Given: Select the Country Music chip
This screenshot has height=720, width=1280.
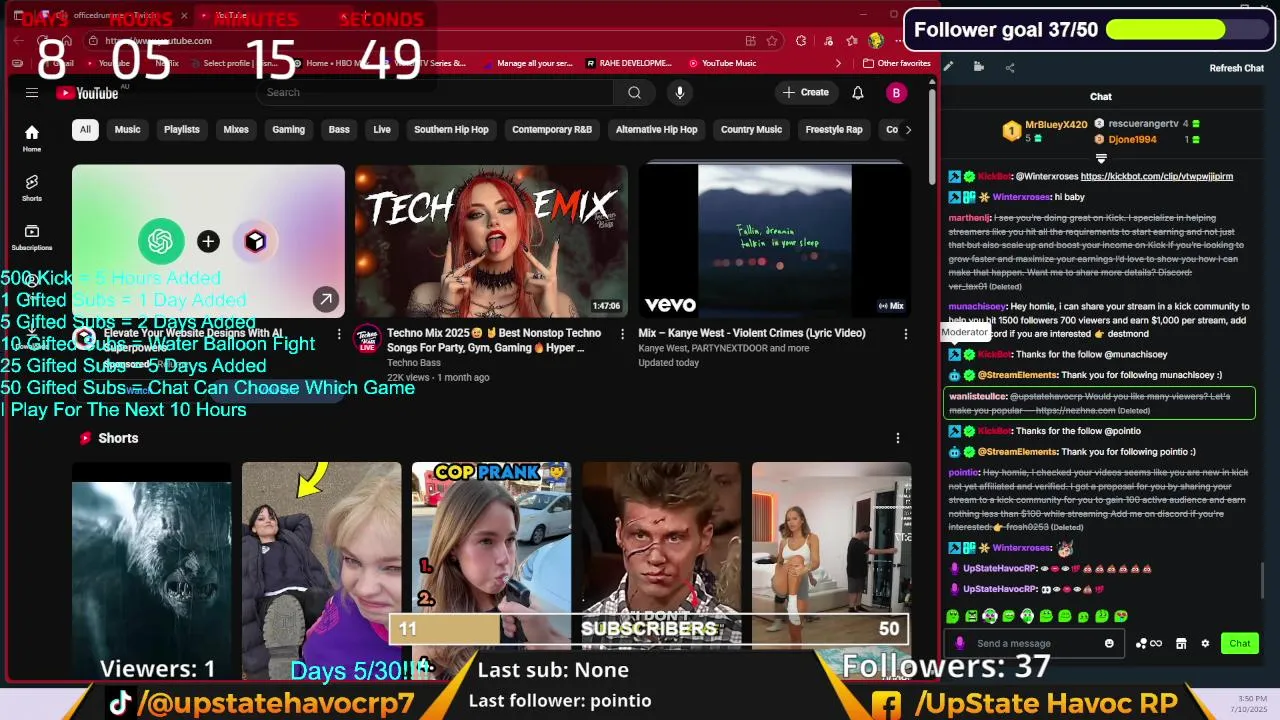Looking at the screenshot, I should click(x=751, y=129).
